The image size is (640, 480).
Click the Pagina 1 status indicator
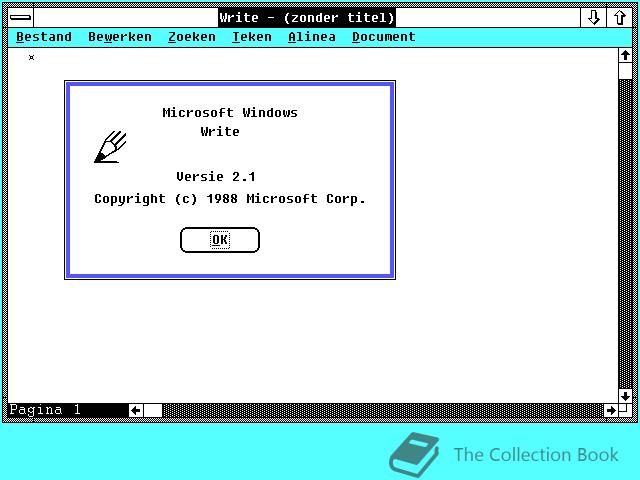(x=45, y=410)
